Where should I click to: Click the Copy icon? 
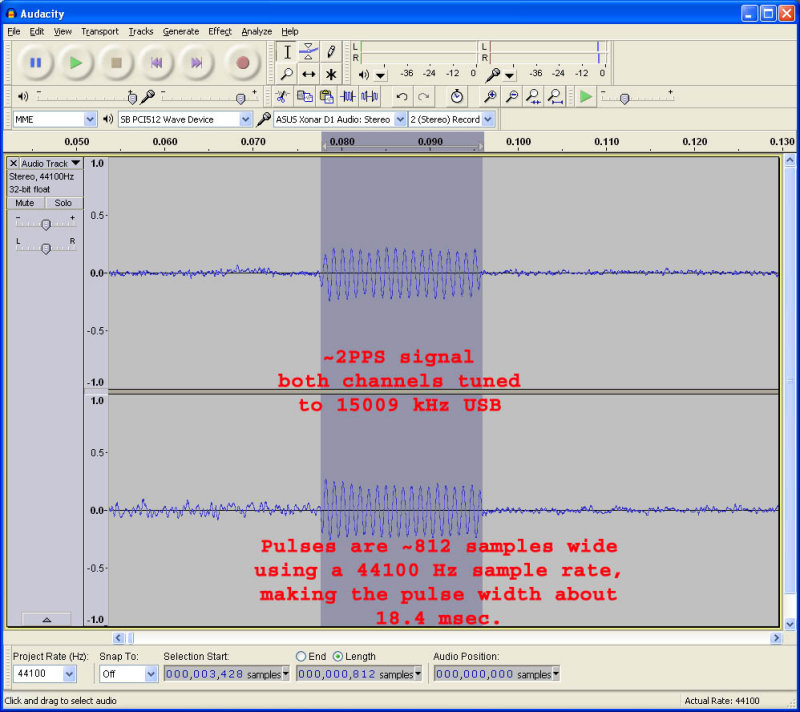(305, 96)
